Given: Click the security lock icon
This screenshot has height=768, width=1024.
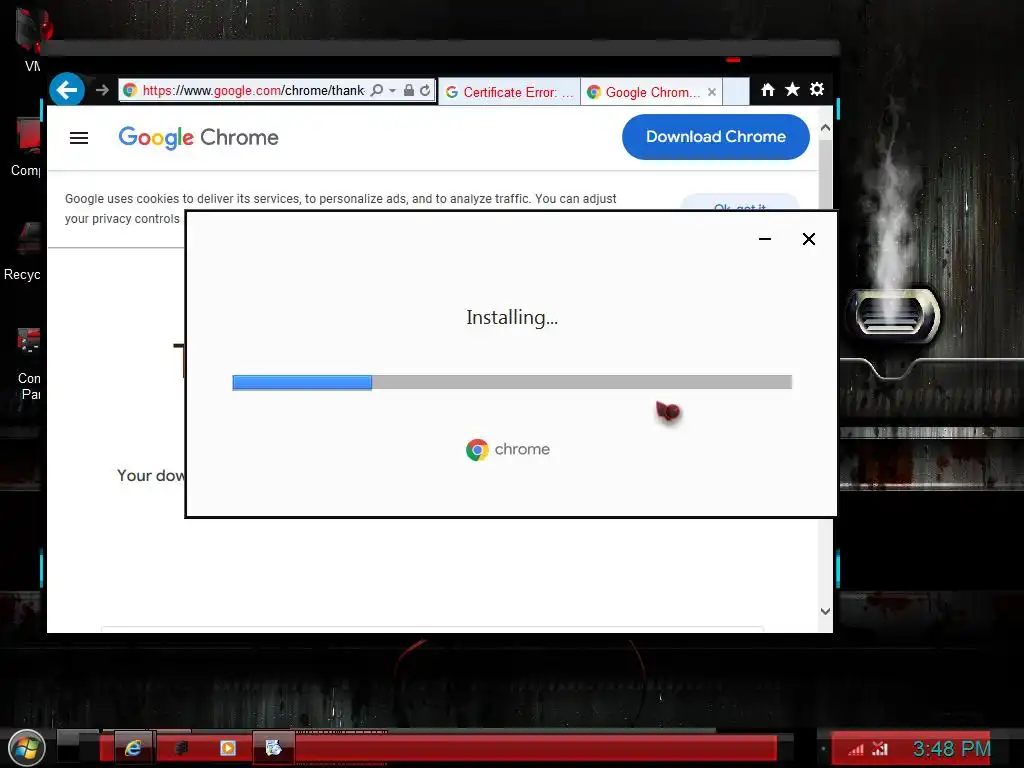Looking at the screenshot, I should [x=409, y=90].
